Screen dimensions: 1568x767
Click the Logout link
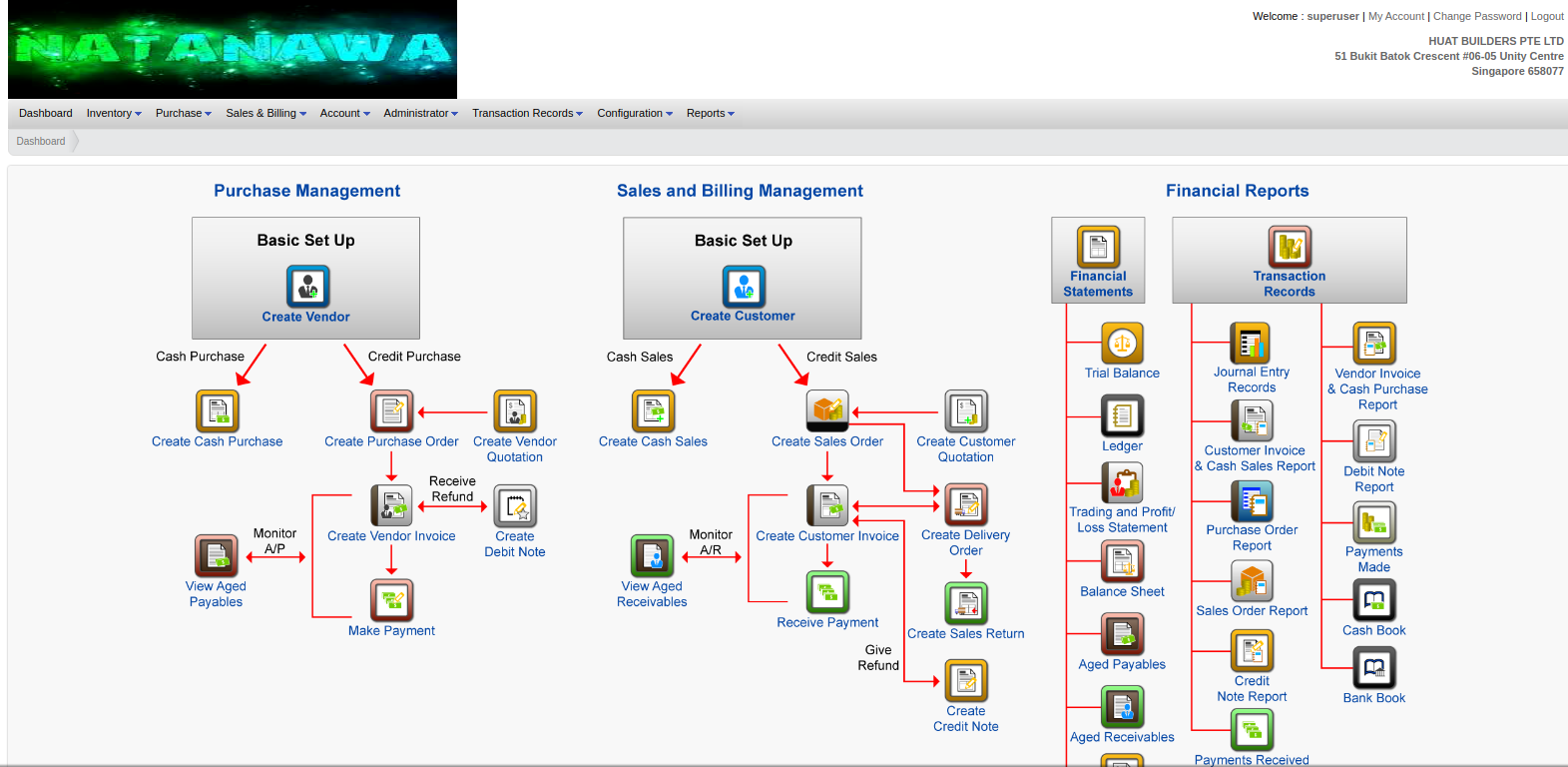(x=1547, y=17)
